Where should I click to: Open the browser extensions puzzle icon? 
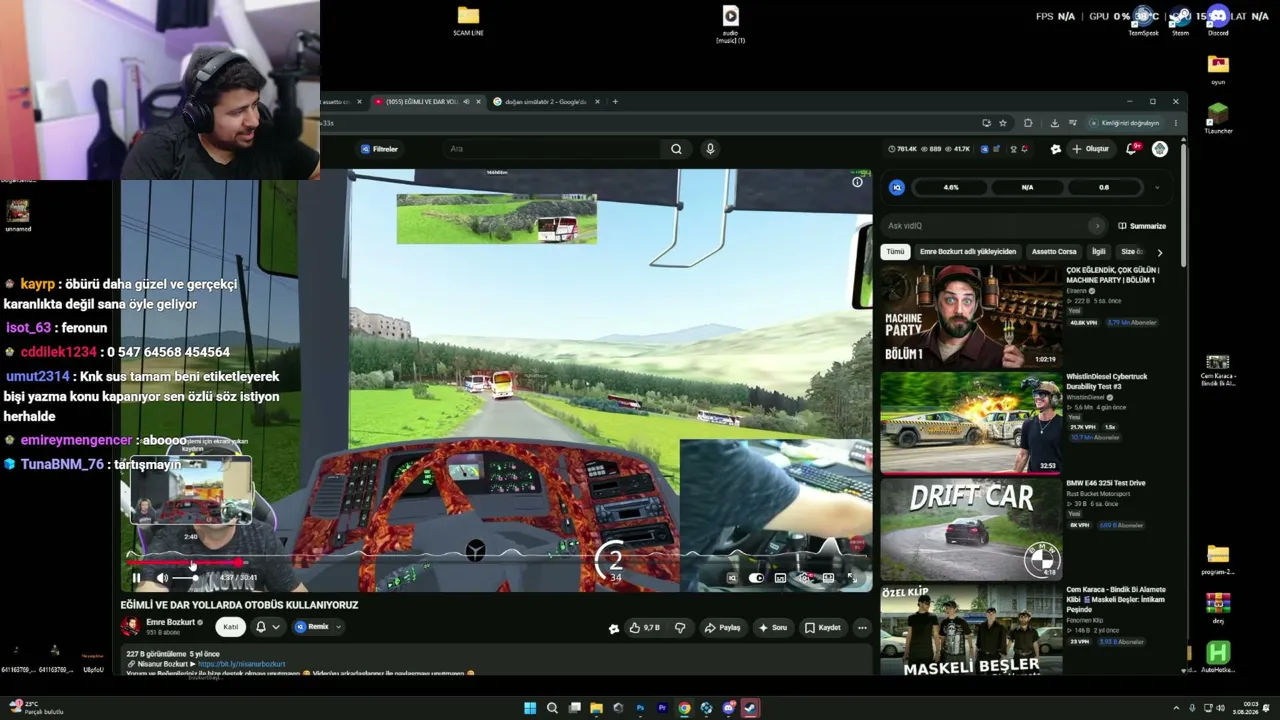tap(1028, 123)
